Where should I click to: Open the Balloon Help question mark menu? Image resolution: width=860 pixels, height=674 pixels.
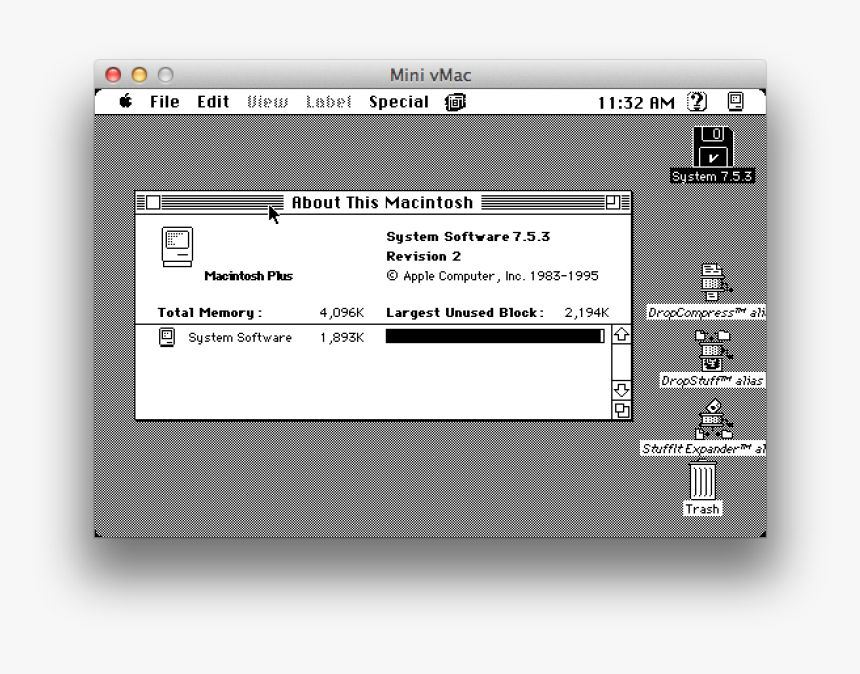pyautogui.click(x=697, y=101)
